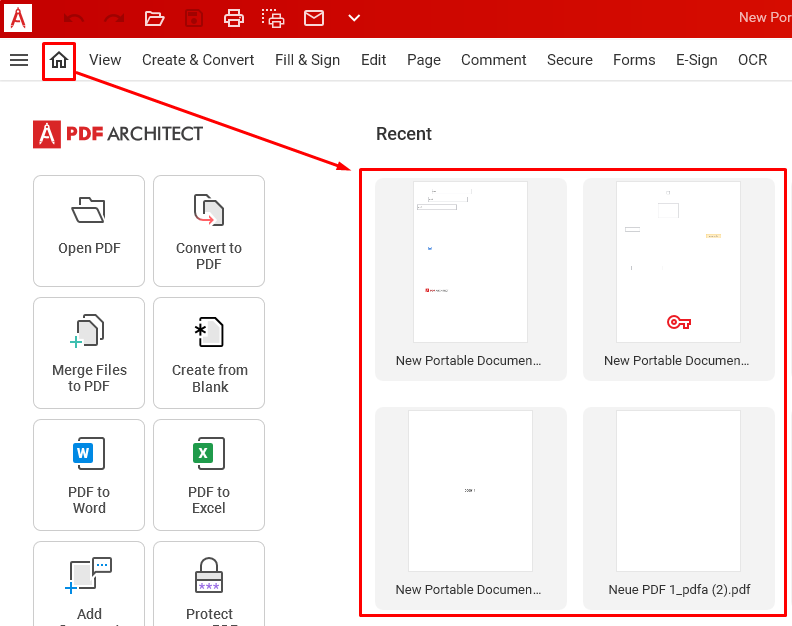Click the print selection area icon
Viewport: 792px width, 626px height.
coord(273,19)
